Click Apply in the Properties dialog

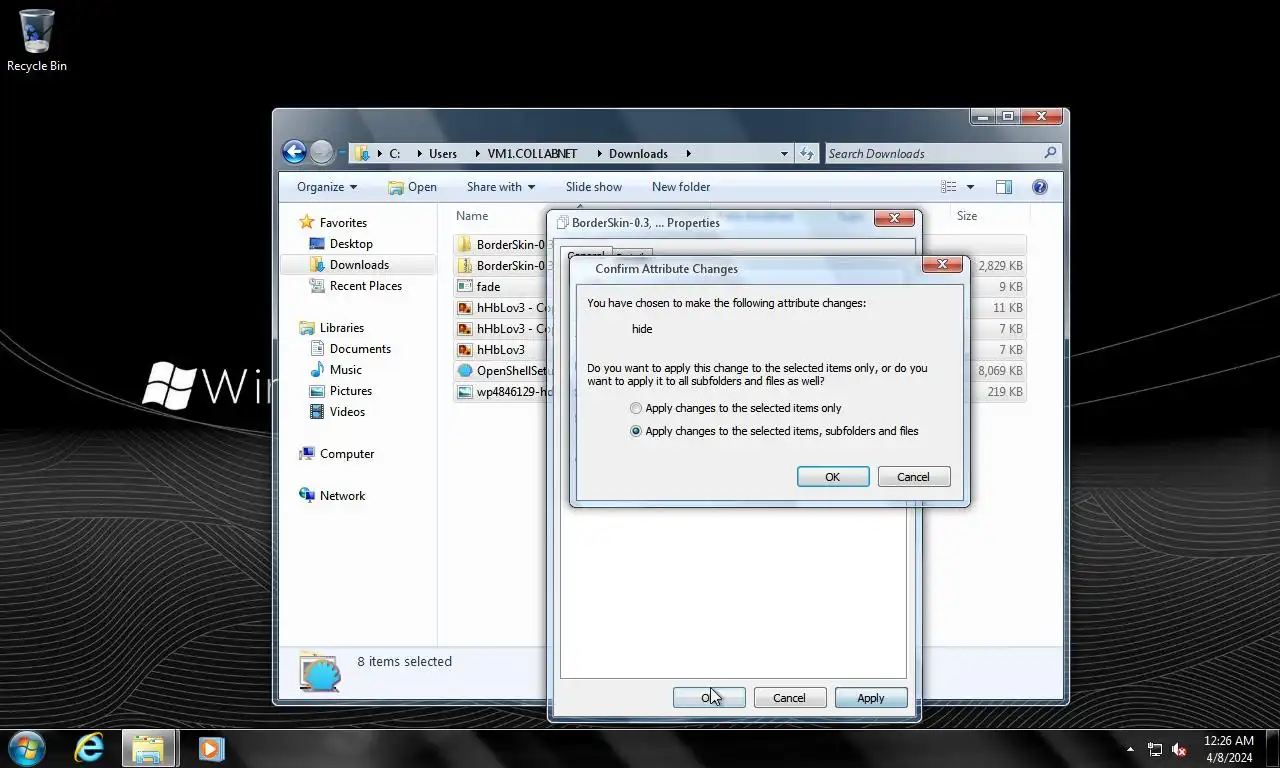[871, 698]
